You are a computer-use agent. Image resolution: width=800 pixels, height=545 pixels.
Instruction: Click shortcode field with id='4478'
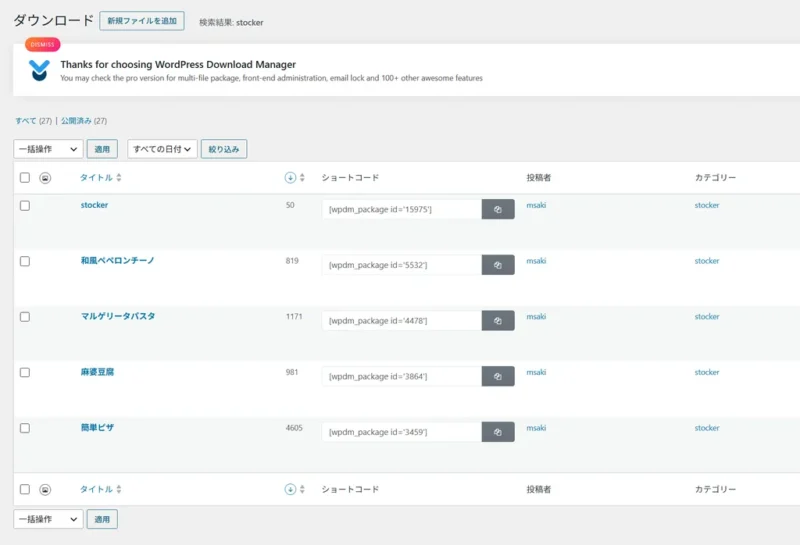[402, 320]
